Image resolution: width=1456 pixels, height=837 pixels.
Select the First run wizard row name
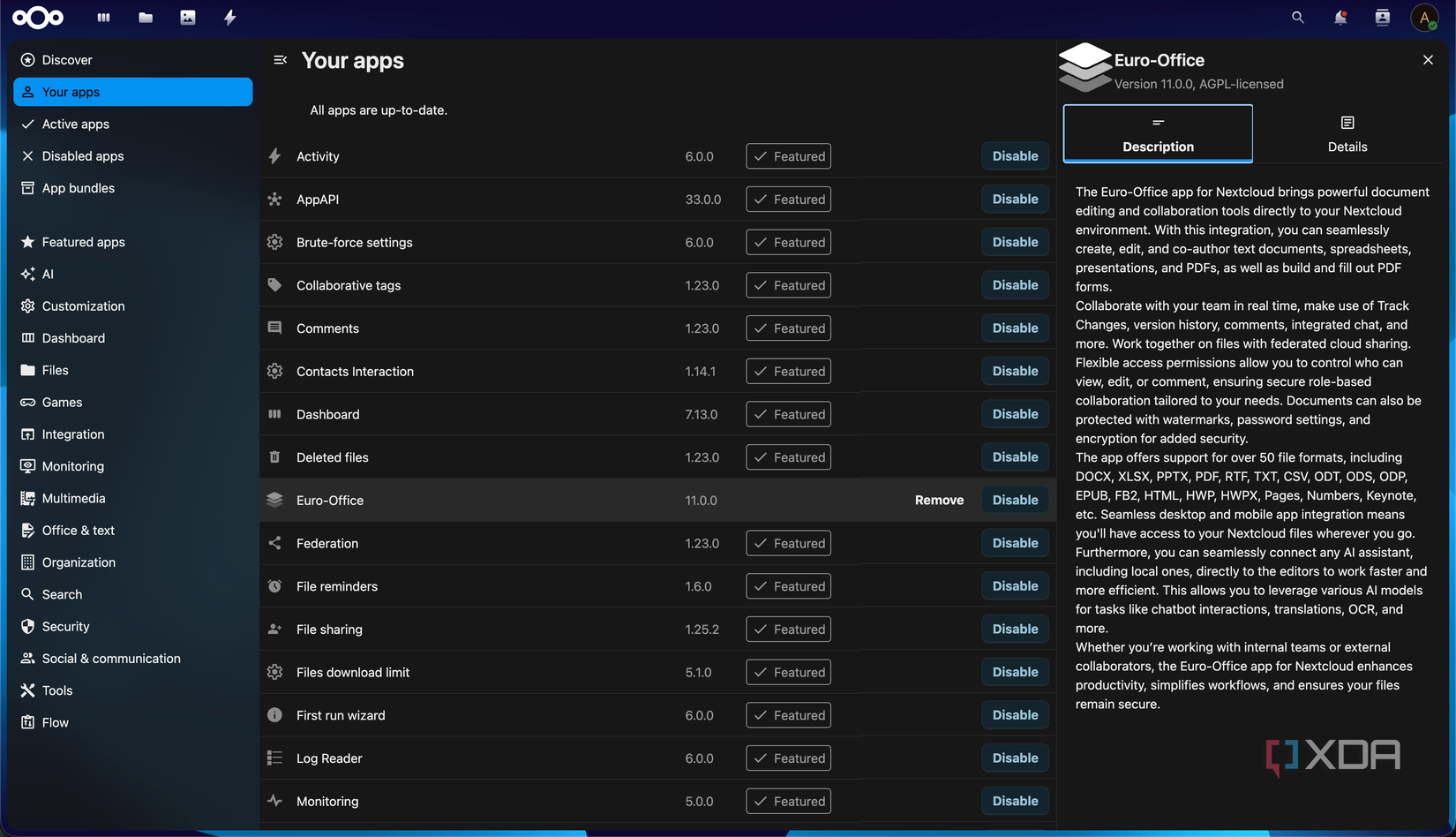(341, 715)
